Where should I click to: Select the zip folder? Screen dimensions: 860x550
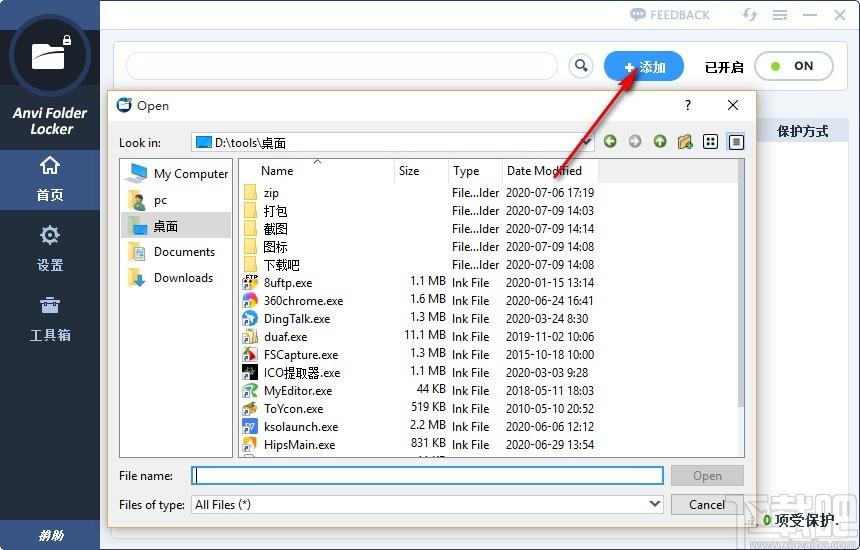point(271,192)
